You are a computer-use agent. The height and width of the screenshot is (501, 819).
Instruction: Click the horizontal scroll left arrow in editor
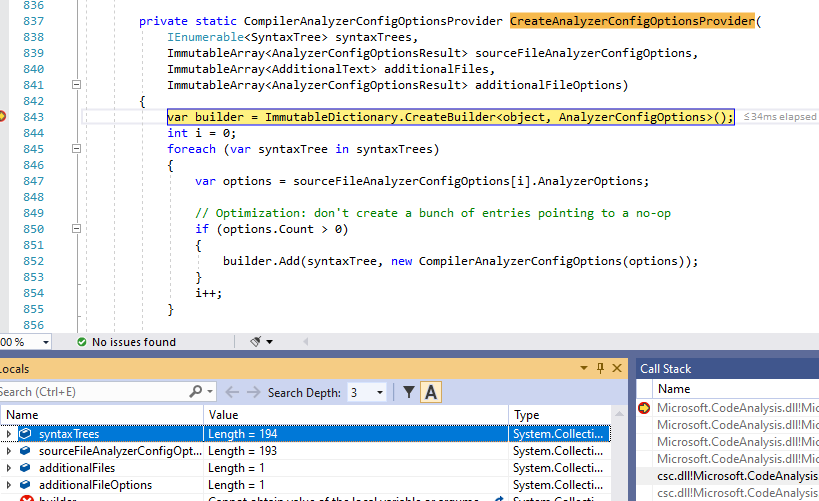306,342
